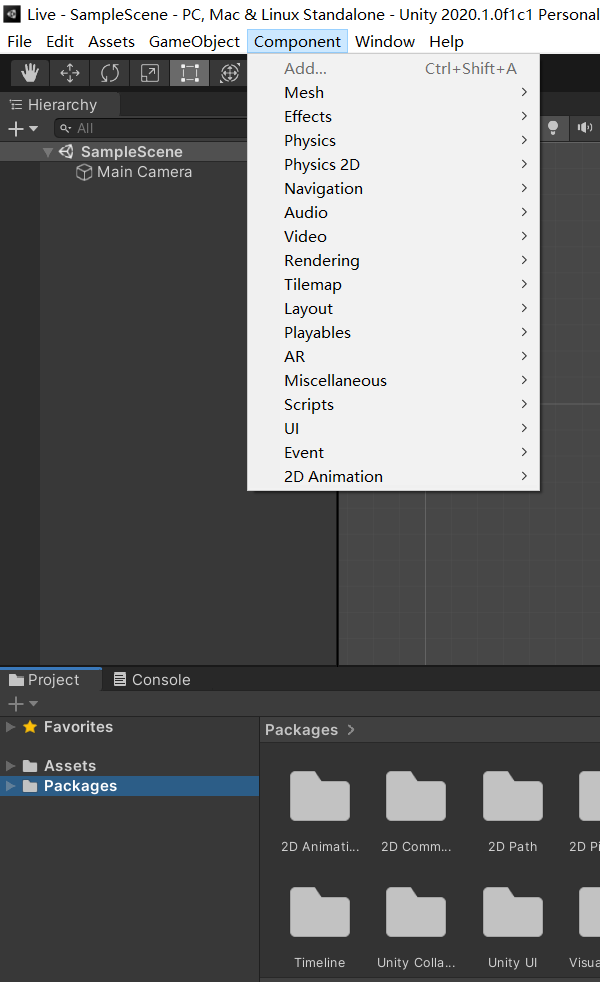Select the combined Transform tool
600x982 pixels.
[x=229, y=73]
